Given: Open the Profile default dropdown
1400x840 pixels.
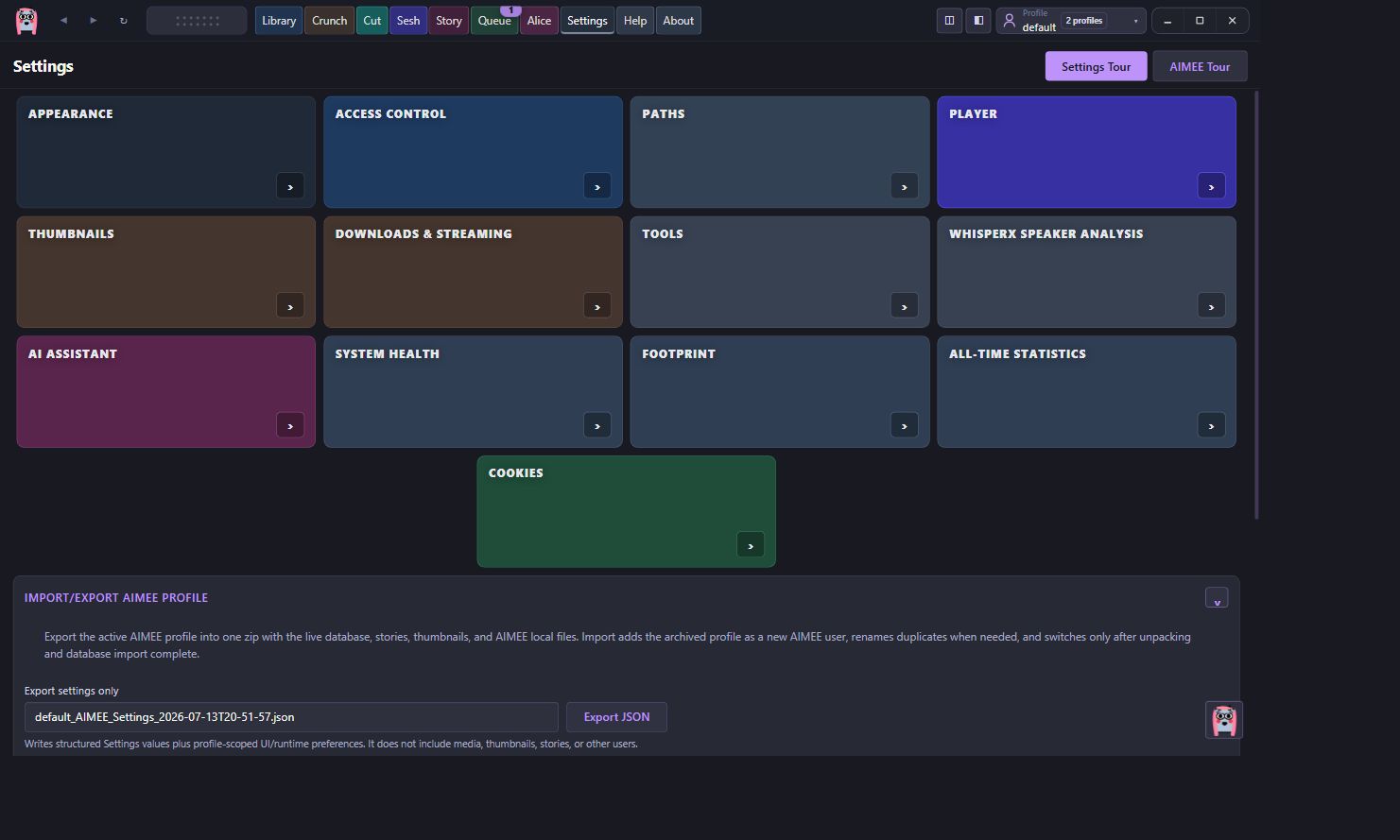Looking at the screenshot, I should coord(1071,20).
